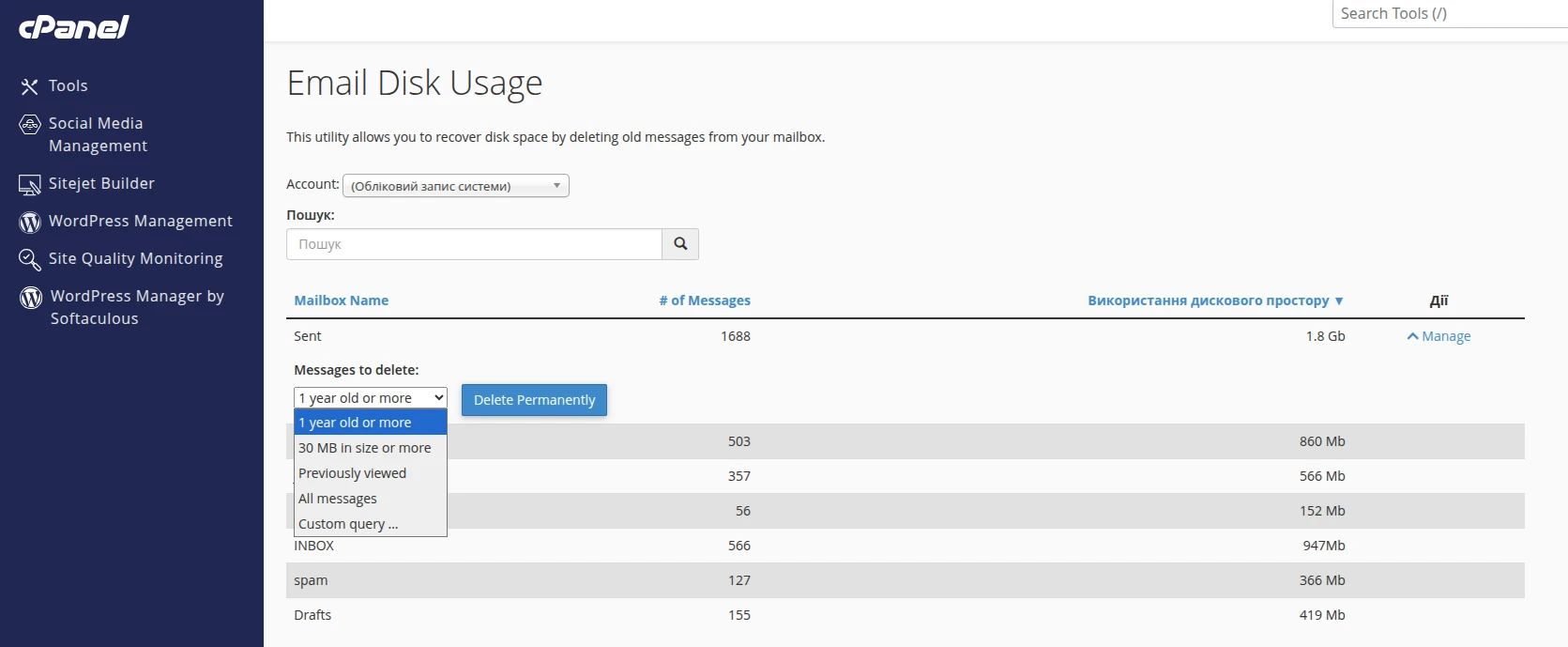The image size is (1568, 647).
Task: Collapse the Messages to delete select box
Action: 370,398
